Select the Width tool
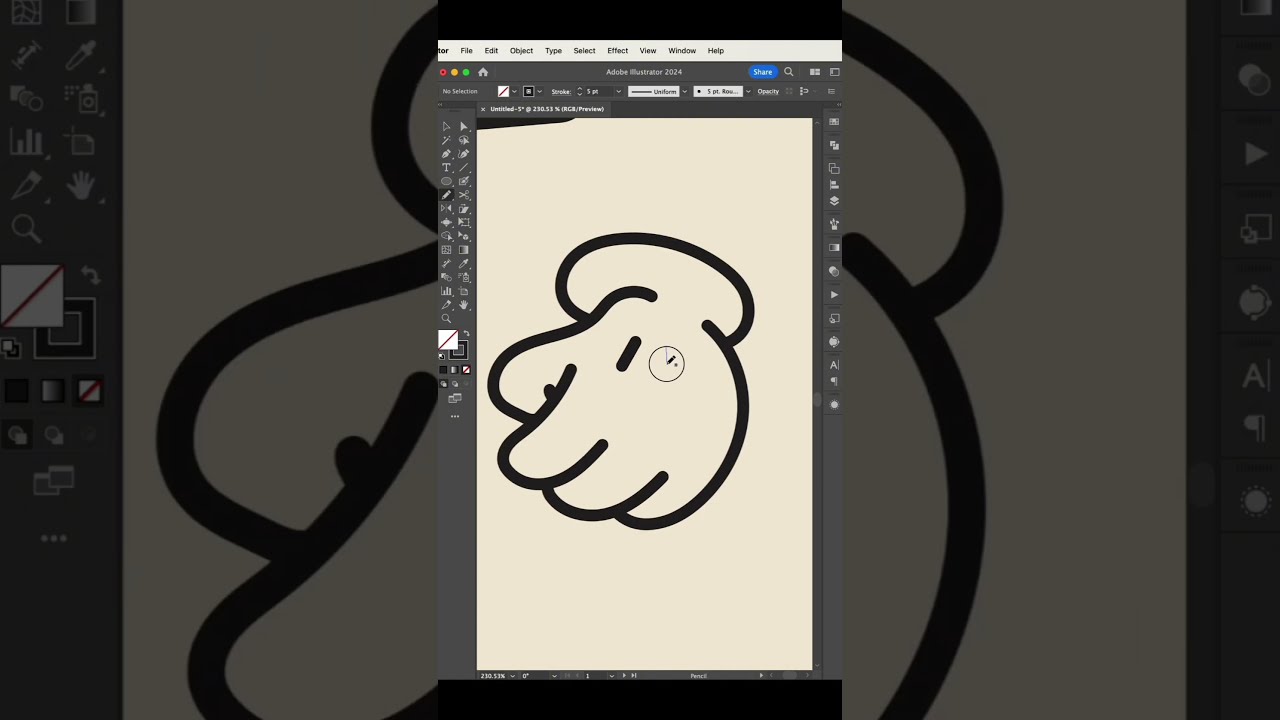Image resolution: width=1280 pixels, height=720 pixels. click(x=446, y=222)
